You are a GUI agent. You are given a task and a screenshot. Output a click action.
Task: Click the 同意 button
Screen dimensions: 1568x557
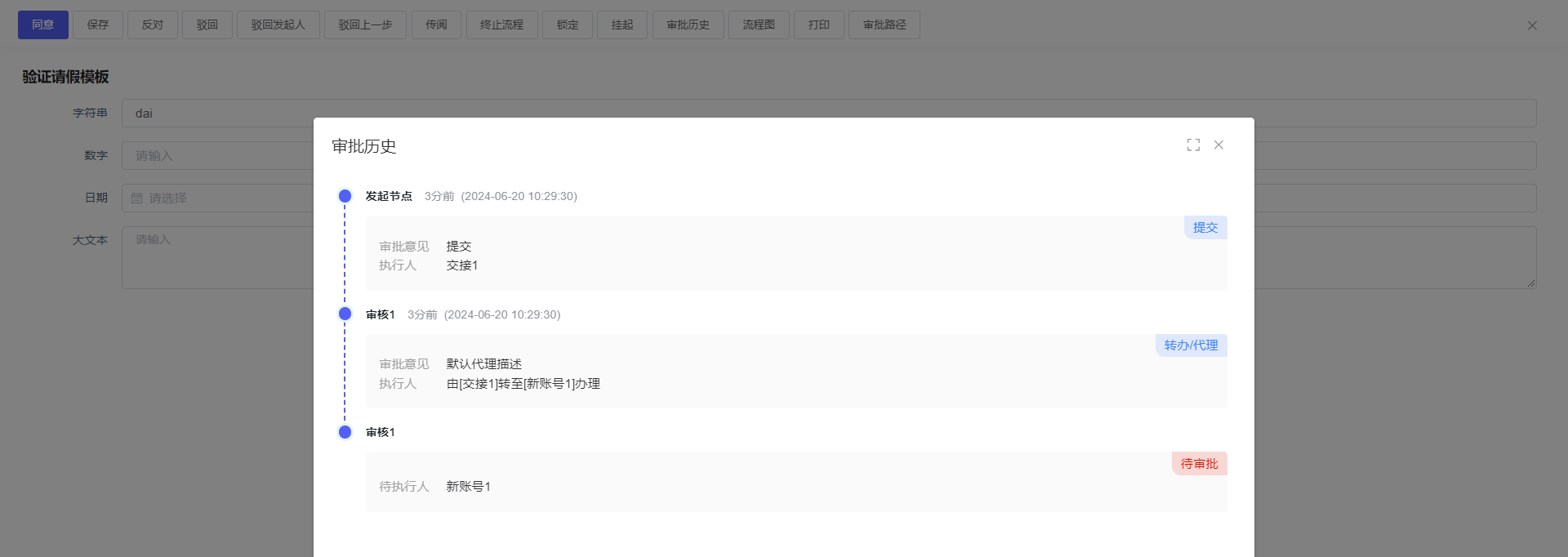pos(43,25)
